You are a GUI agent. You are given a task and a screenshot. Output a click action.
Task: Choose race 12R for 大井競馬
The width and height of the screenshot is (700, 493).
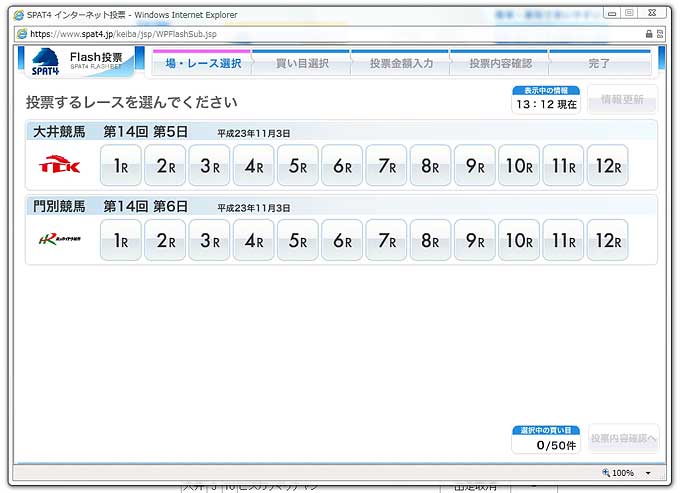[x=607, y=166]
